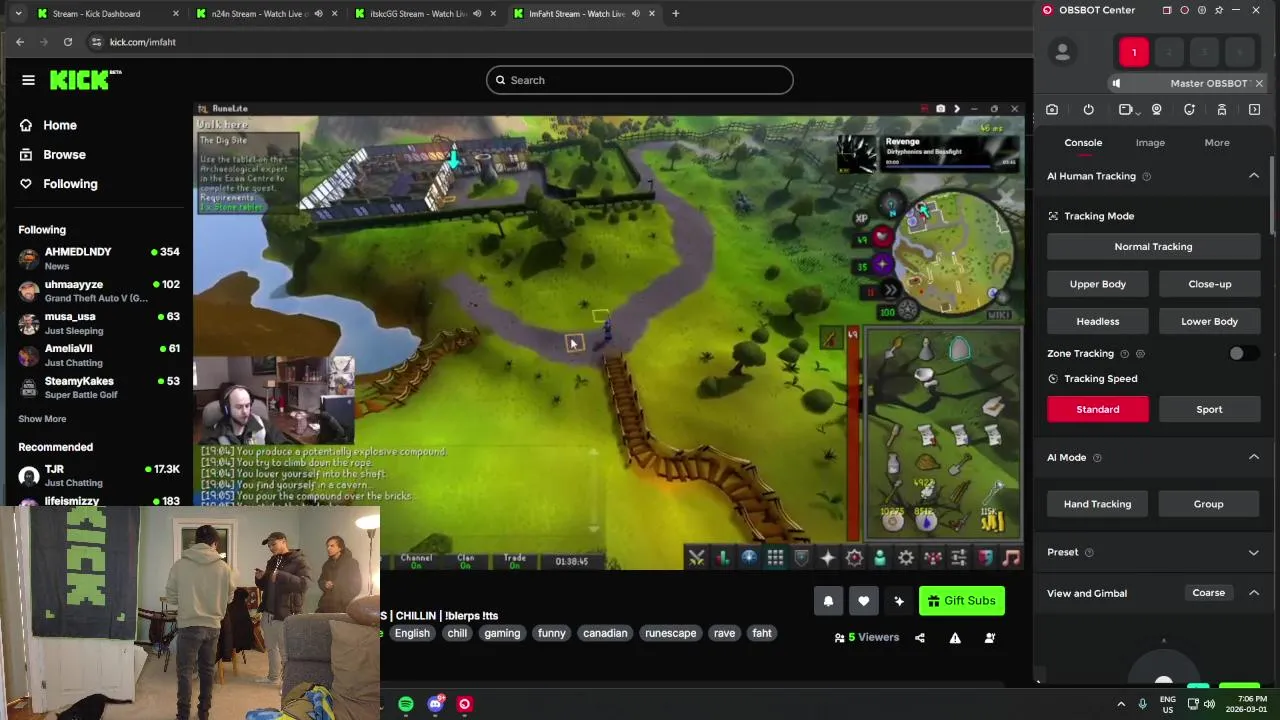Select Normal Tracking button
This screenshot has width=1280, height=720.
pos(1153,247)
